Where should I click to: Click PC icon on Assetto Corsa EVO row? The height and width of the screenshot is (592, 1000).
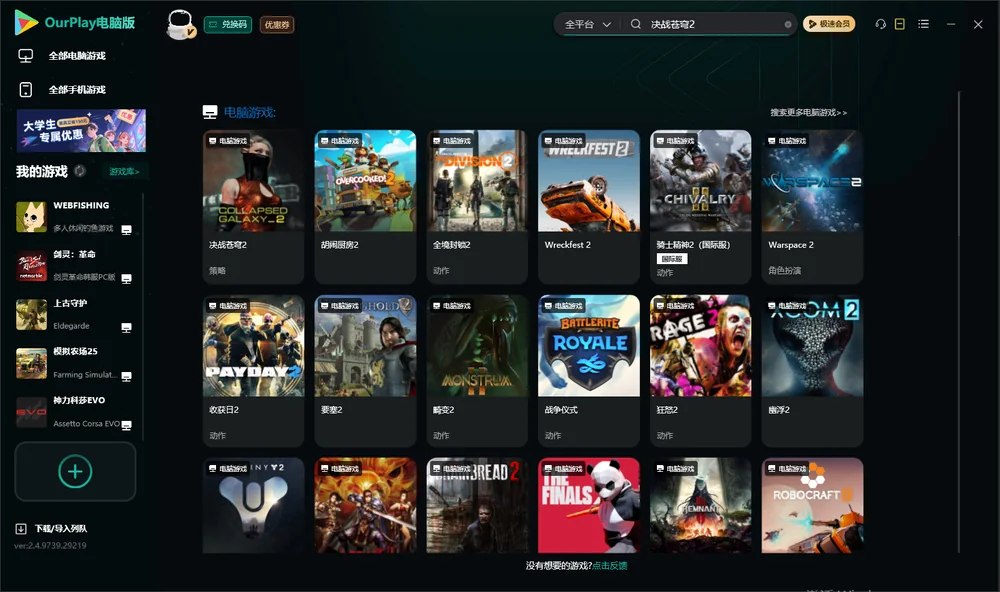(126, 426)
